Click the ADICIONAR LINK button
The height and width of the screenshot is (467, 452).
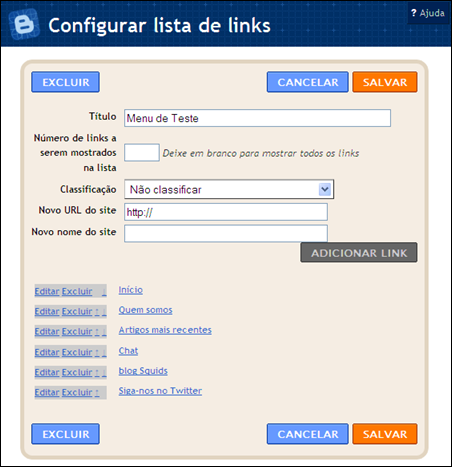[x=359, y=253]
